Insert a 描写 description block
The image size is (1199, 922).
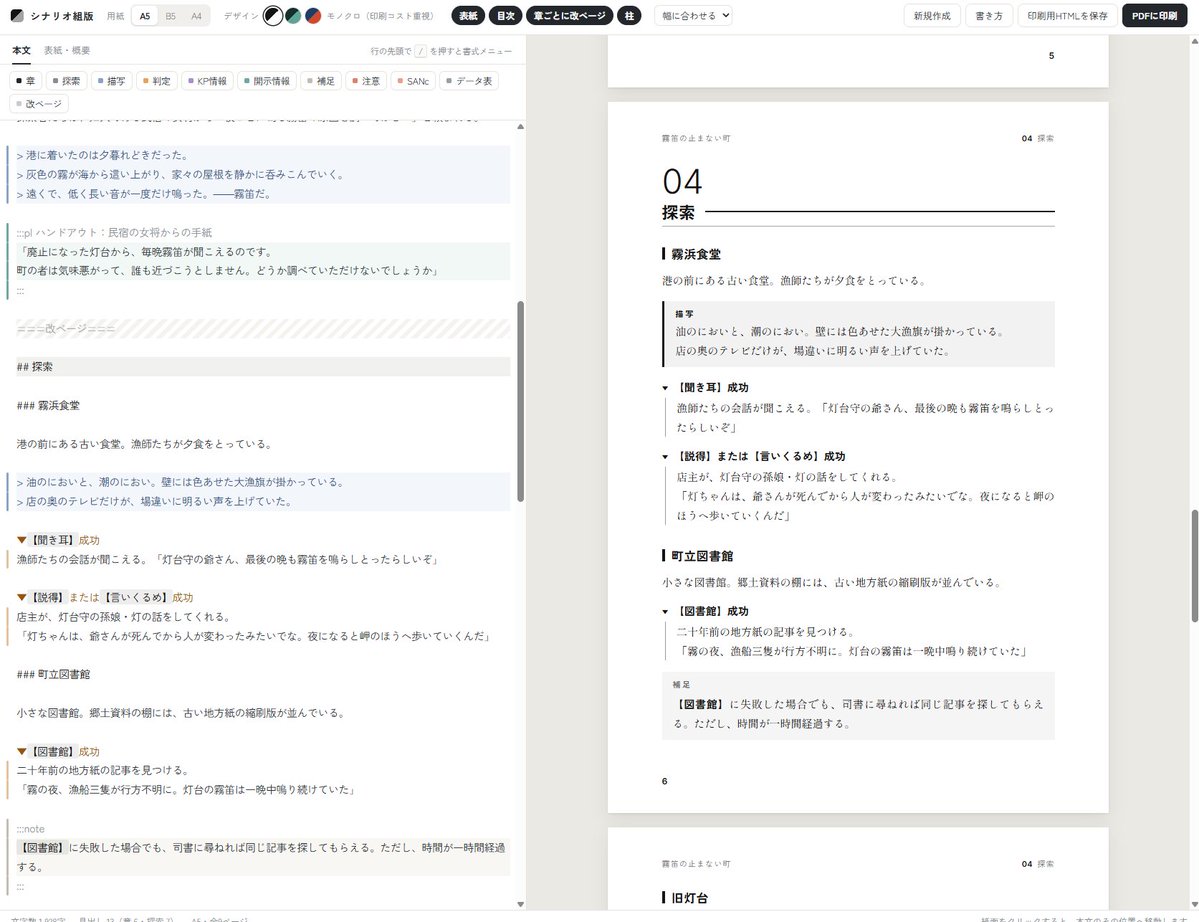(x=112, y=81)
